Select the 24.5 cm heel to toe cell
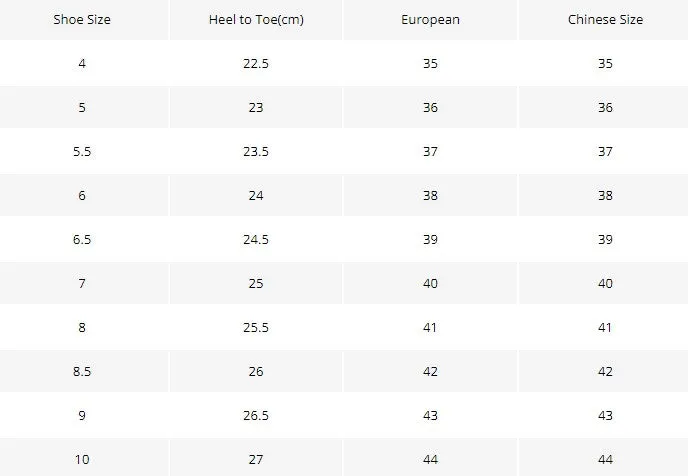 tap(256, 240)
